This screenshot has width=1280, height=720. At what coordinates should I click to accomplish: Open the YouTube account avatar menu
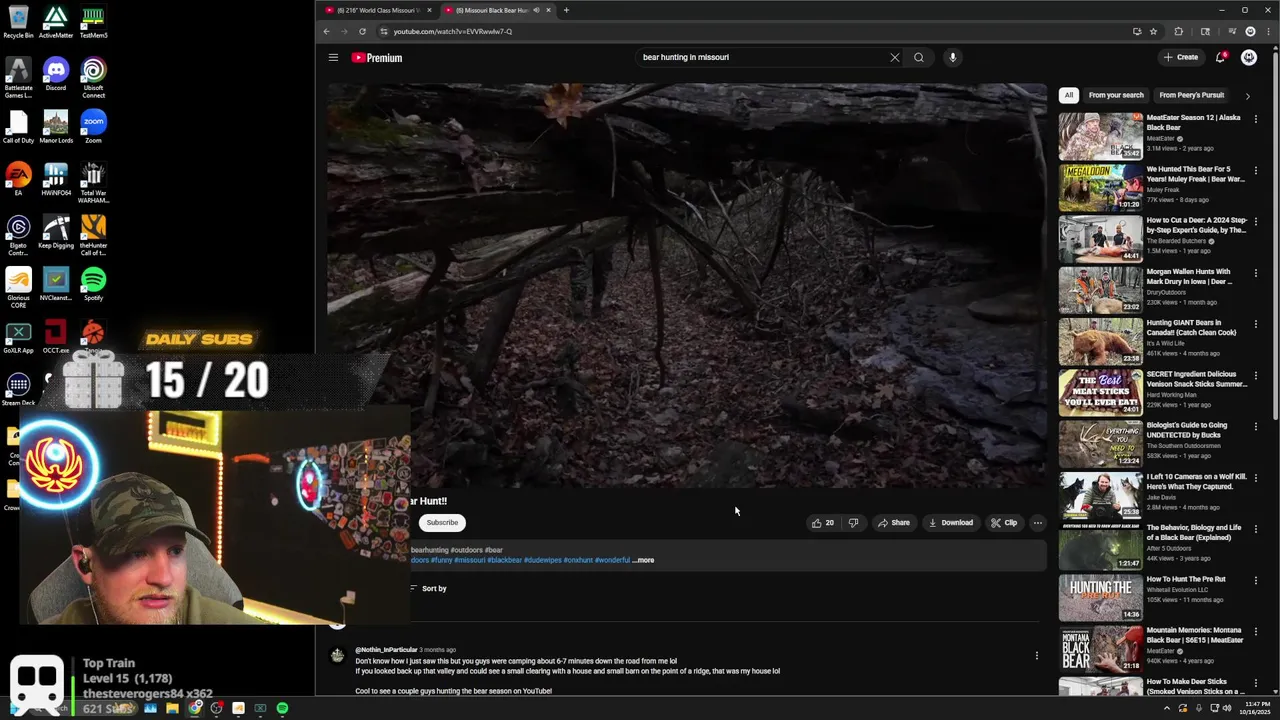pos(1249,57)
